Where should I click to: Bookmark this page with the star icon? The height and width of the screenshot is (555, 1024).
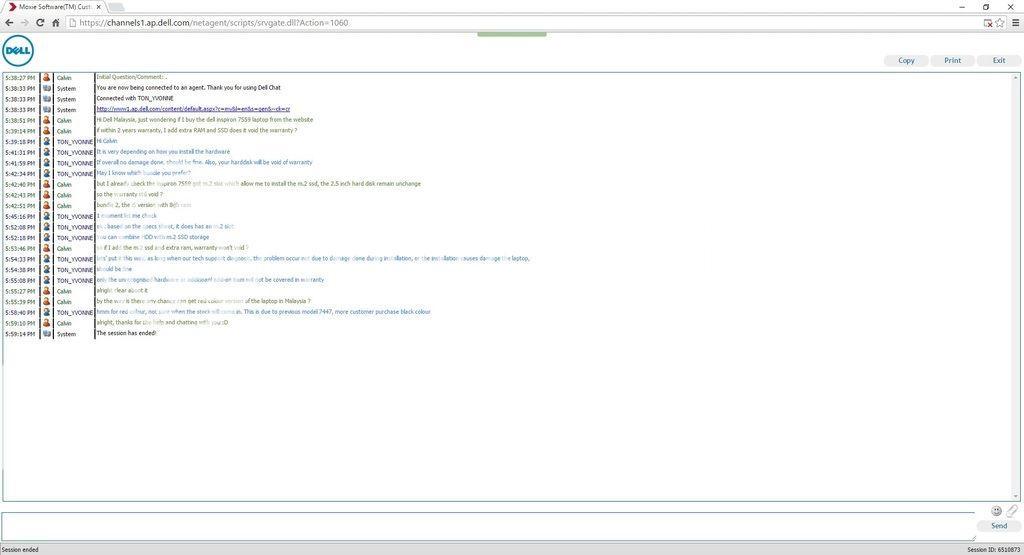[1000, 22]
